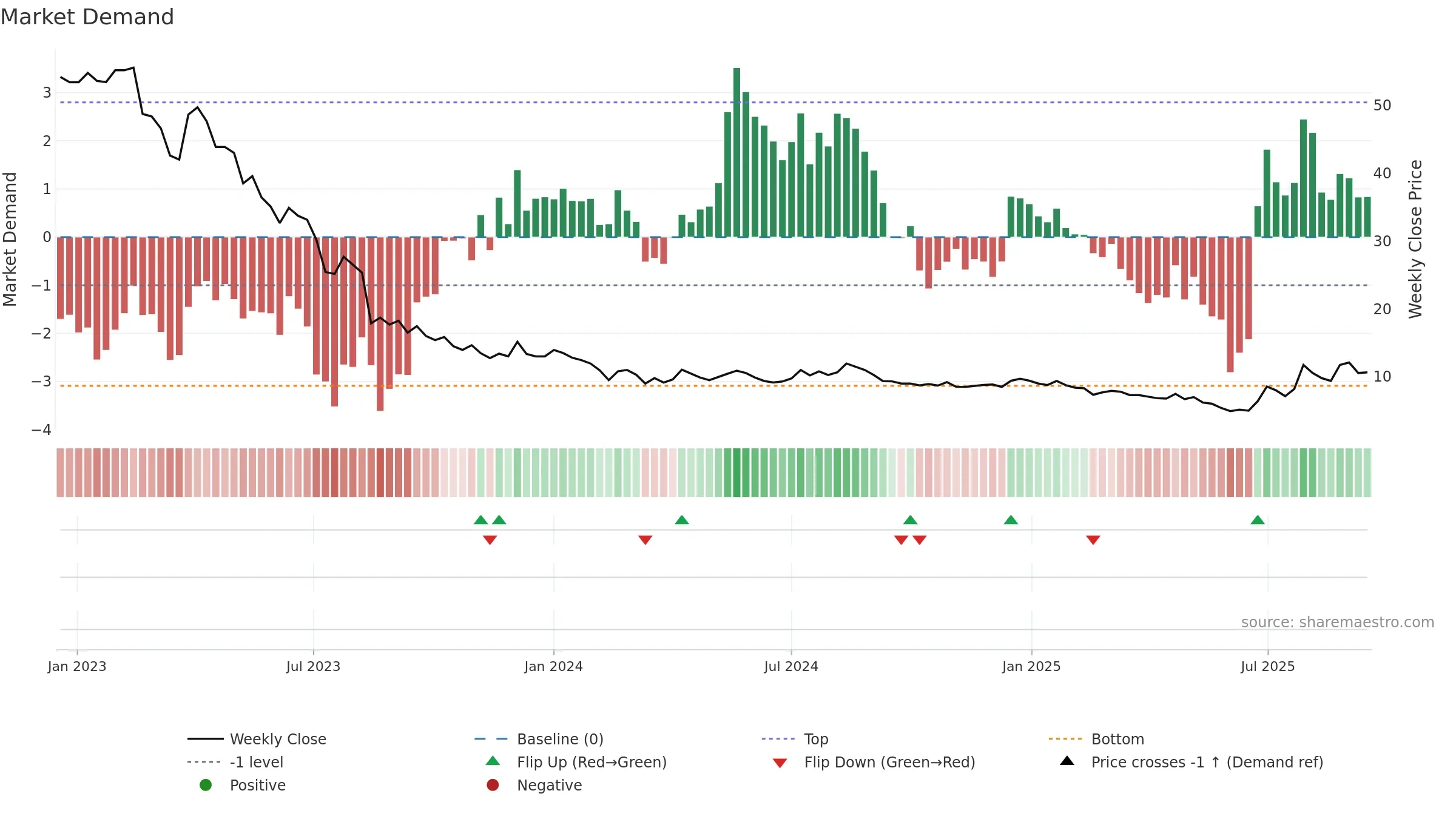Toggle the -1 level legend entry
The width and height of the screenshot is (1456, 819).
click(235, 762)
